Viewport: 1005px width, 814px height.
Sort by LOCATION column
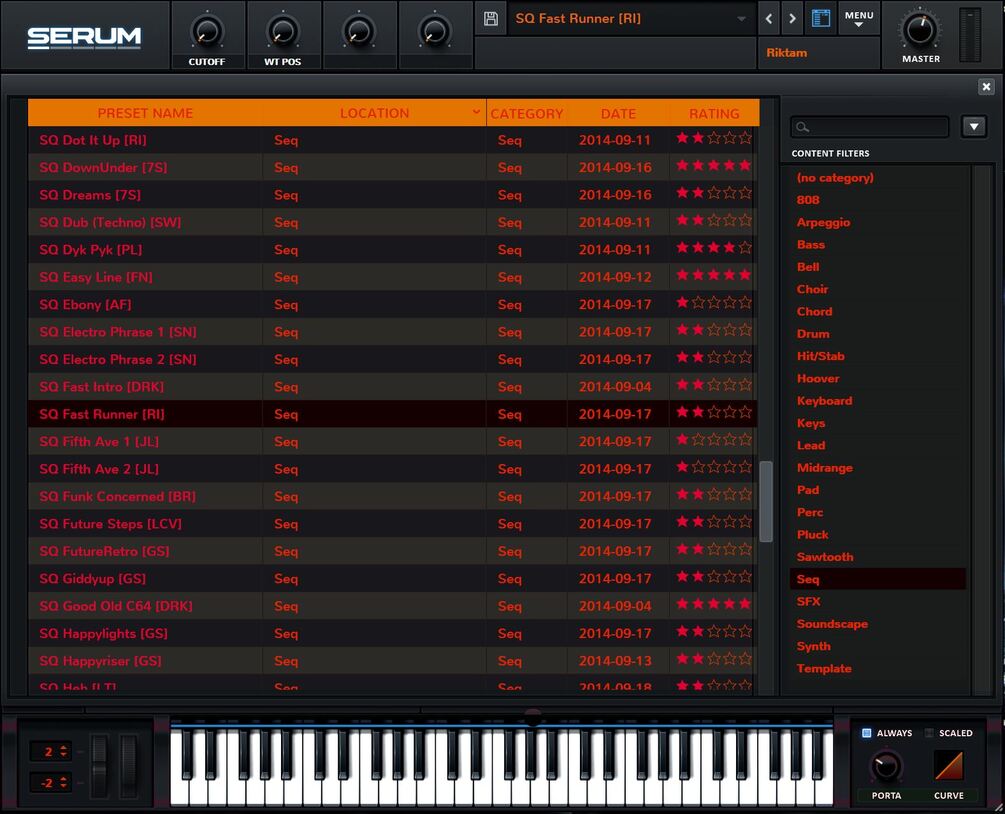(374, 113)
